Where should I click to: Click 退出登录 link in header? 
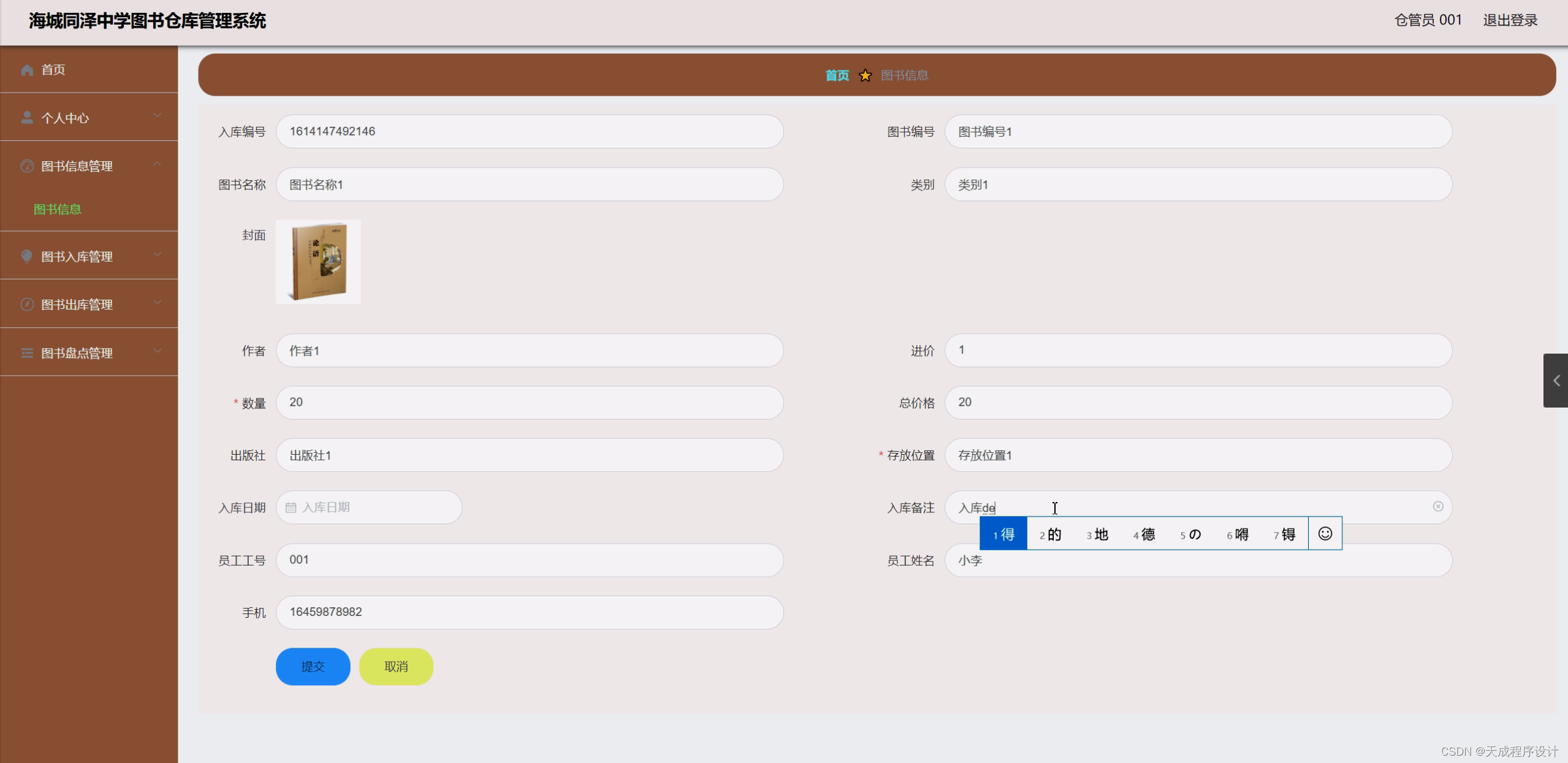click(1510, 20)
